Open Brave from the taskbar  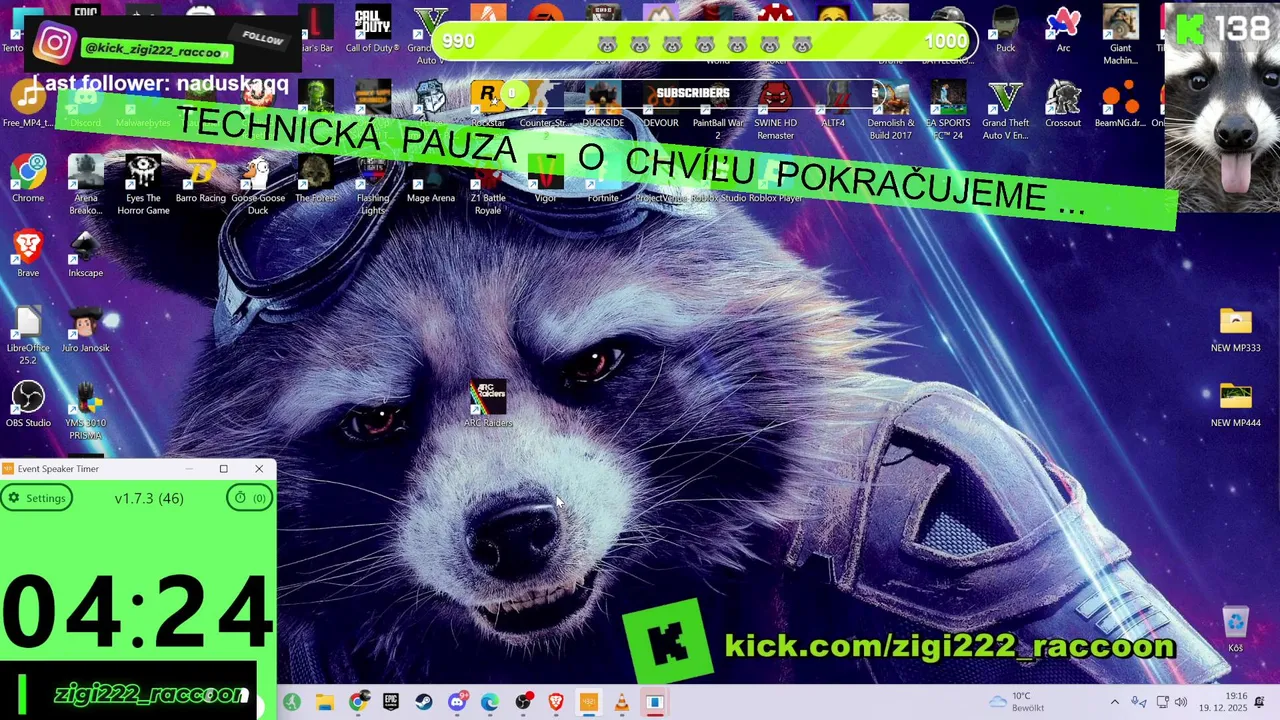[555, 702]
